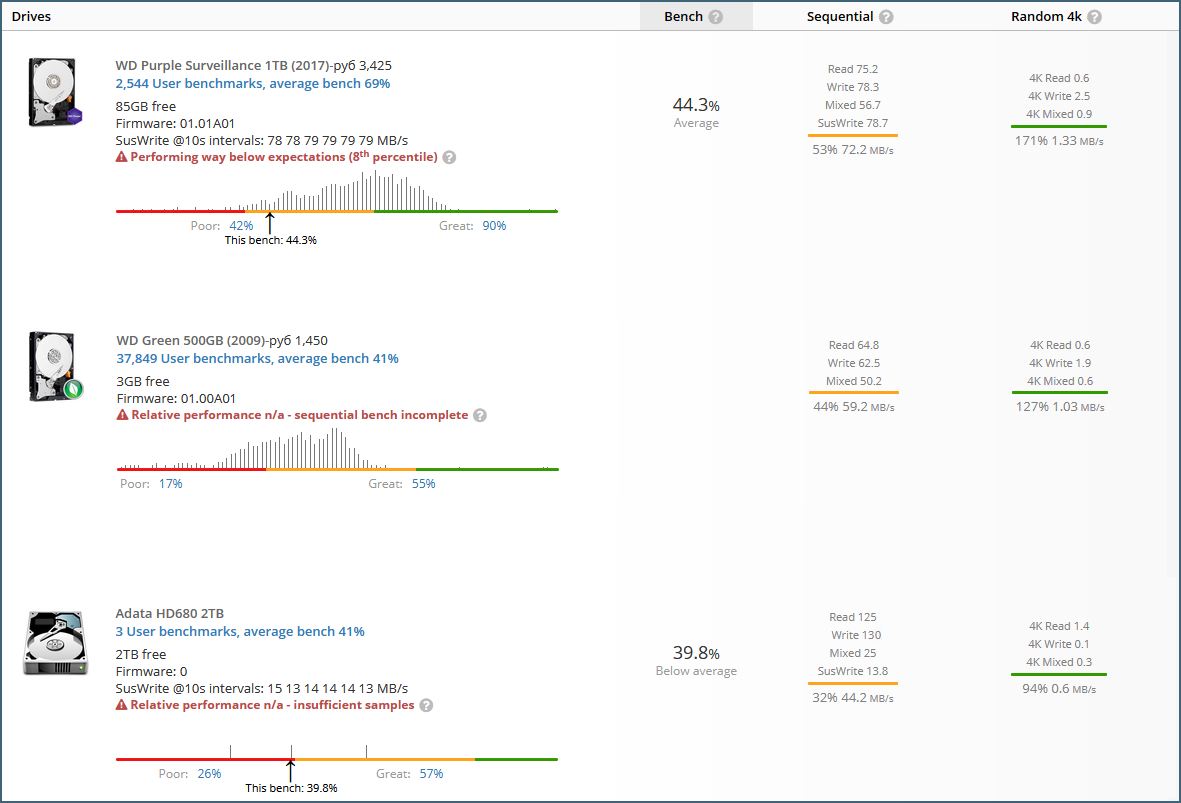Click the WD Purple drive image
This screenshot has height=803, width=1181.
[x=52, y=92]
